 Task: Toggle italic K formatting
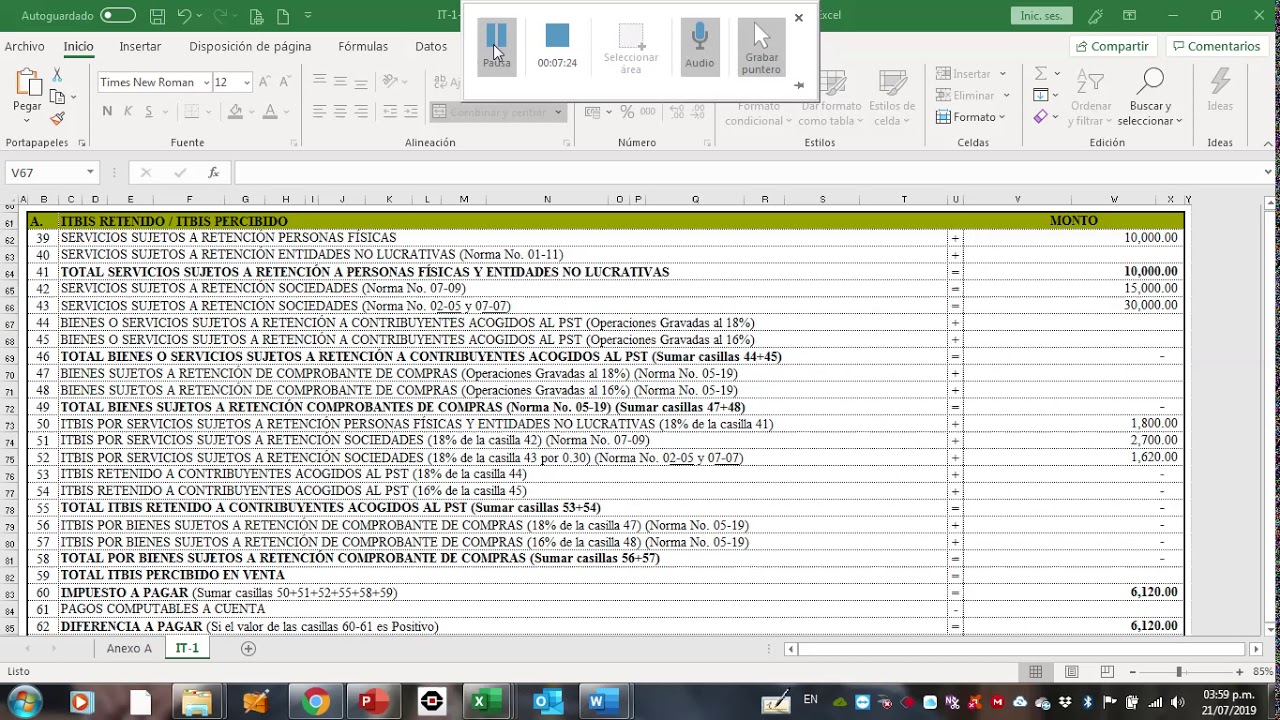click(128, 112)
